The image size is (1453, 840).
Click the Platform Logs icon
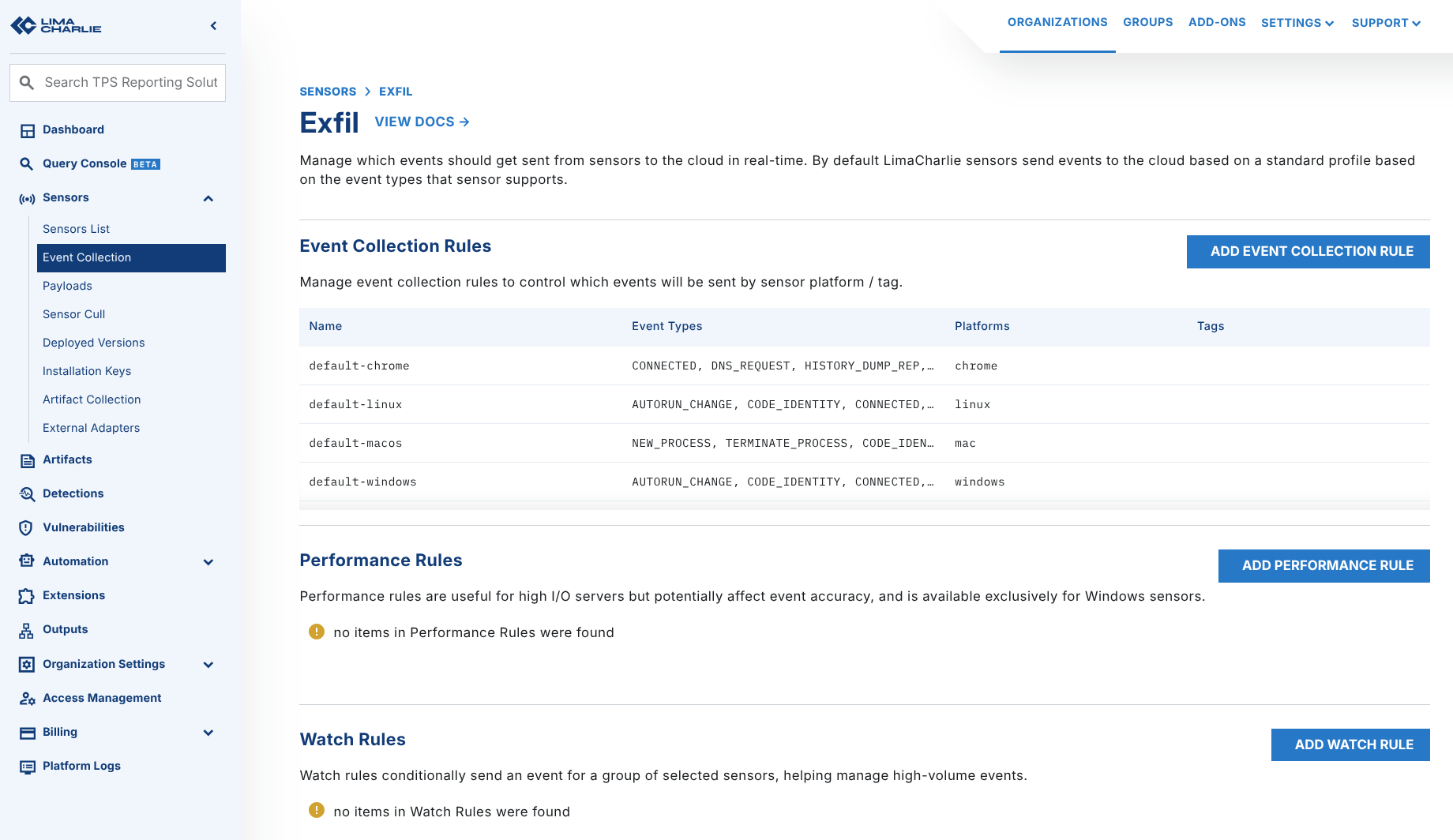(27, 767)
